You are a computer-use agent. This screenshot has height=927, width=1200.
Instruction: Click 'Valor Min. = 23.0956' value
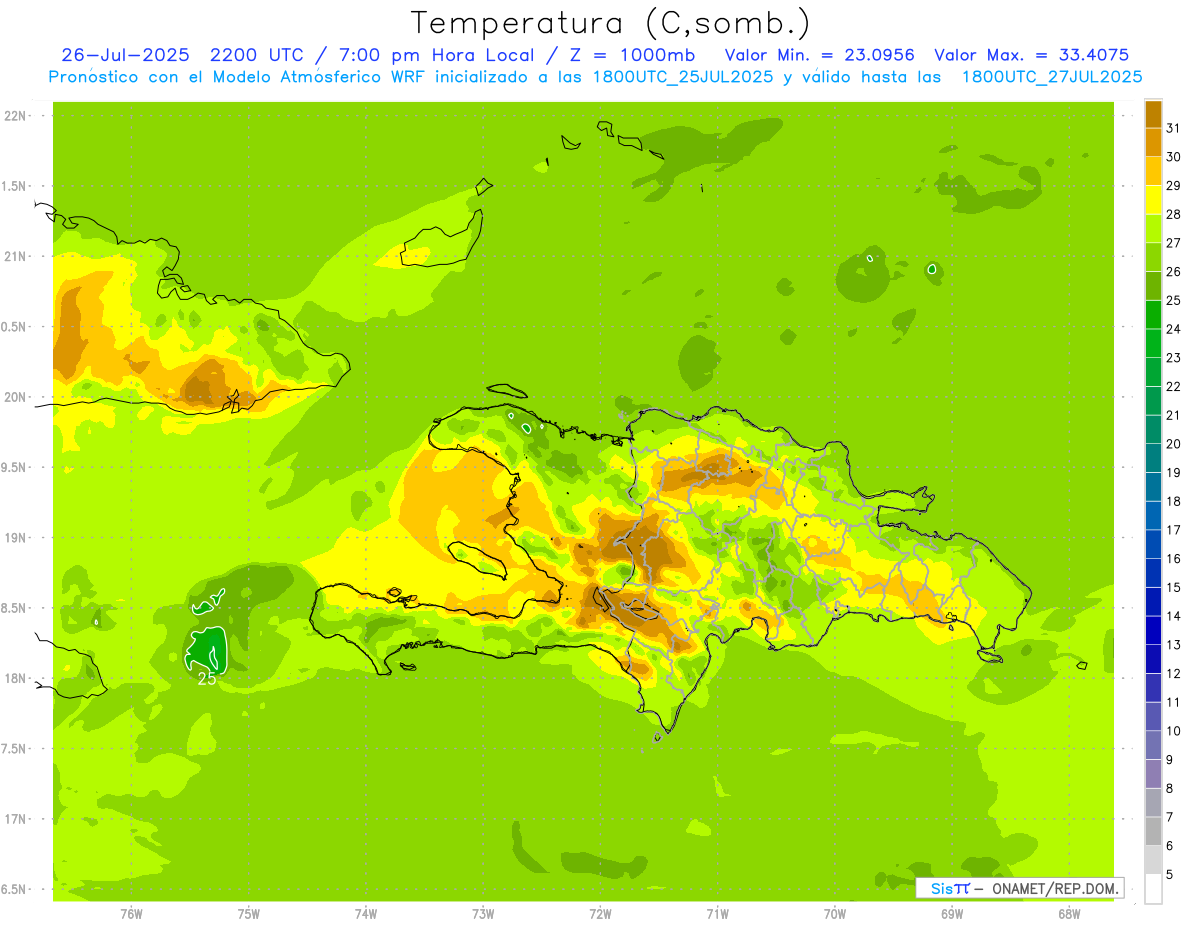[820, 55]
